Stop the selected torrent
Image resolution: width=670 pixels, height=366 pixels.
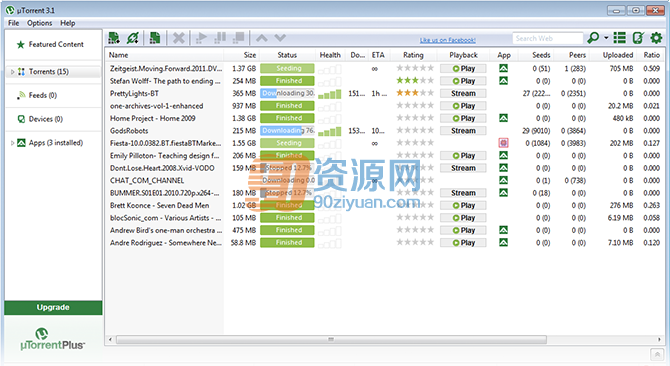pos(239,38)
